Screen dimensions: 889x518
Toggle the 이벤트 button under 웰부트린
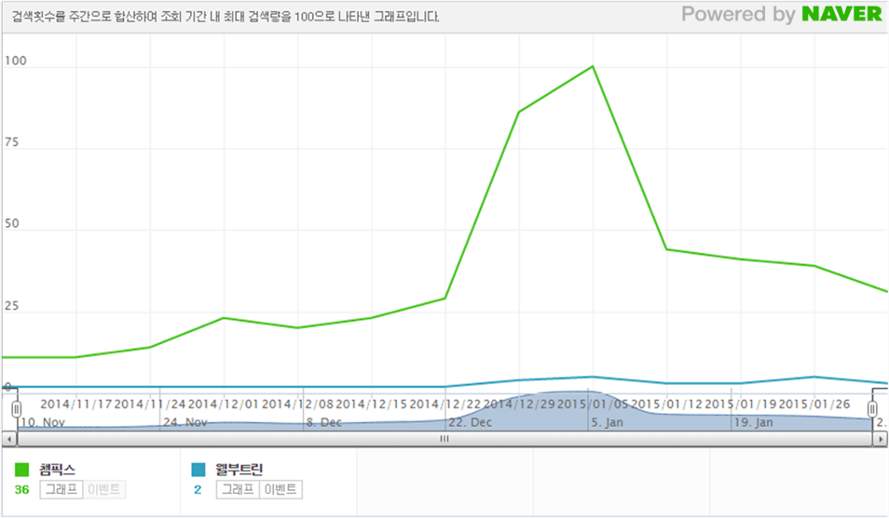[x=281, y=489]
